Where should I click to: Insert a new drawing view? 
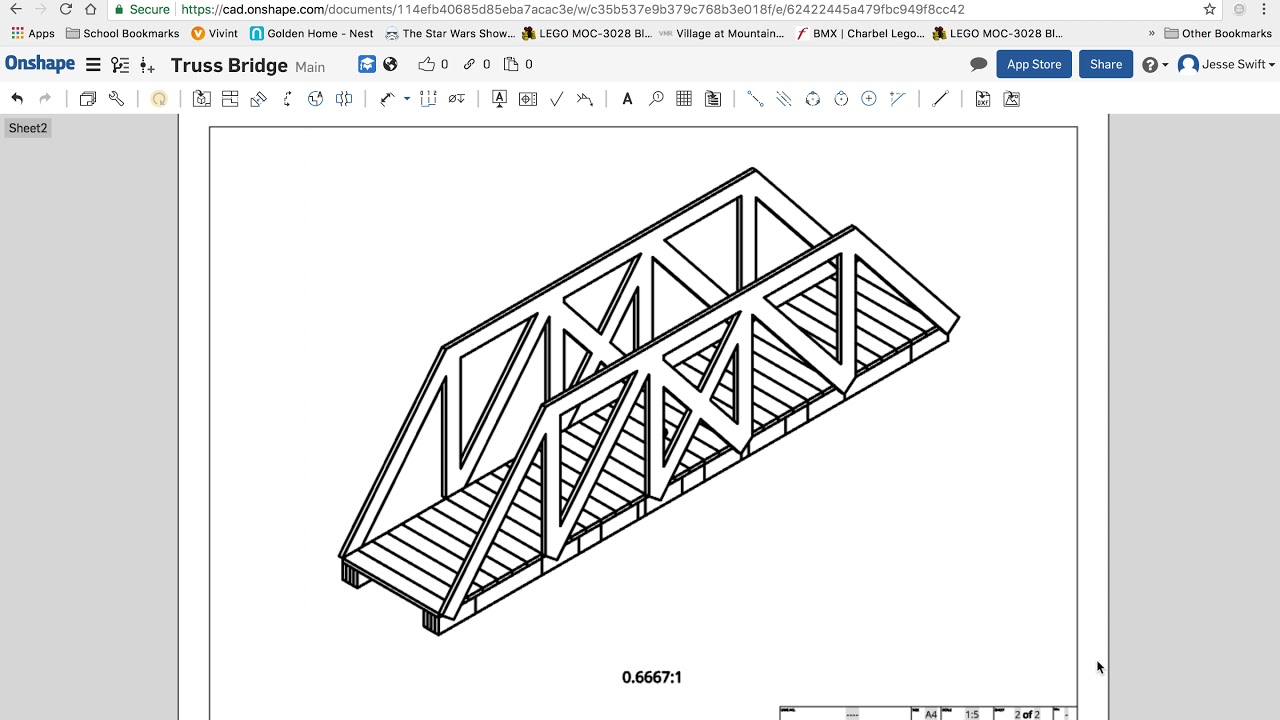pyautogui.click(x=202, y=98)
